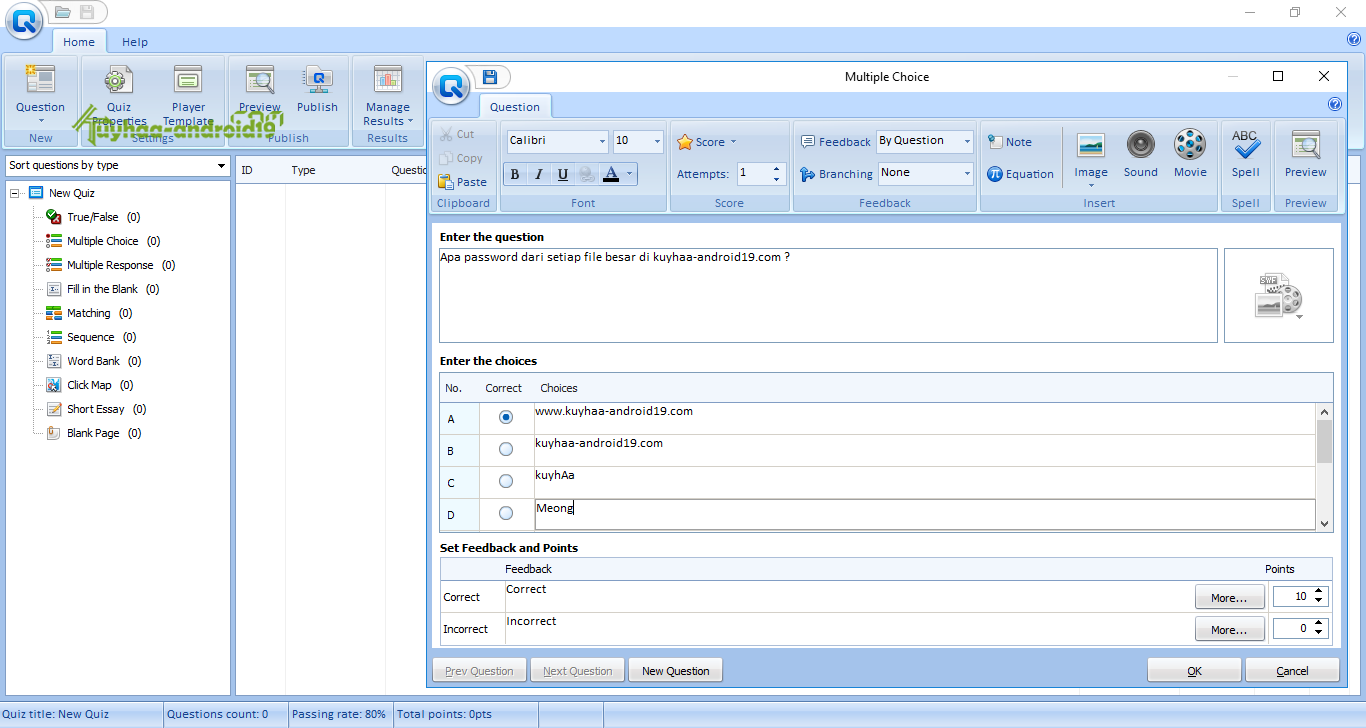Open the font name dropdown showing Calibri
Viewport: 1366px width, 728px height.
tap(602, 142)
